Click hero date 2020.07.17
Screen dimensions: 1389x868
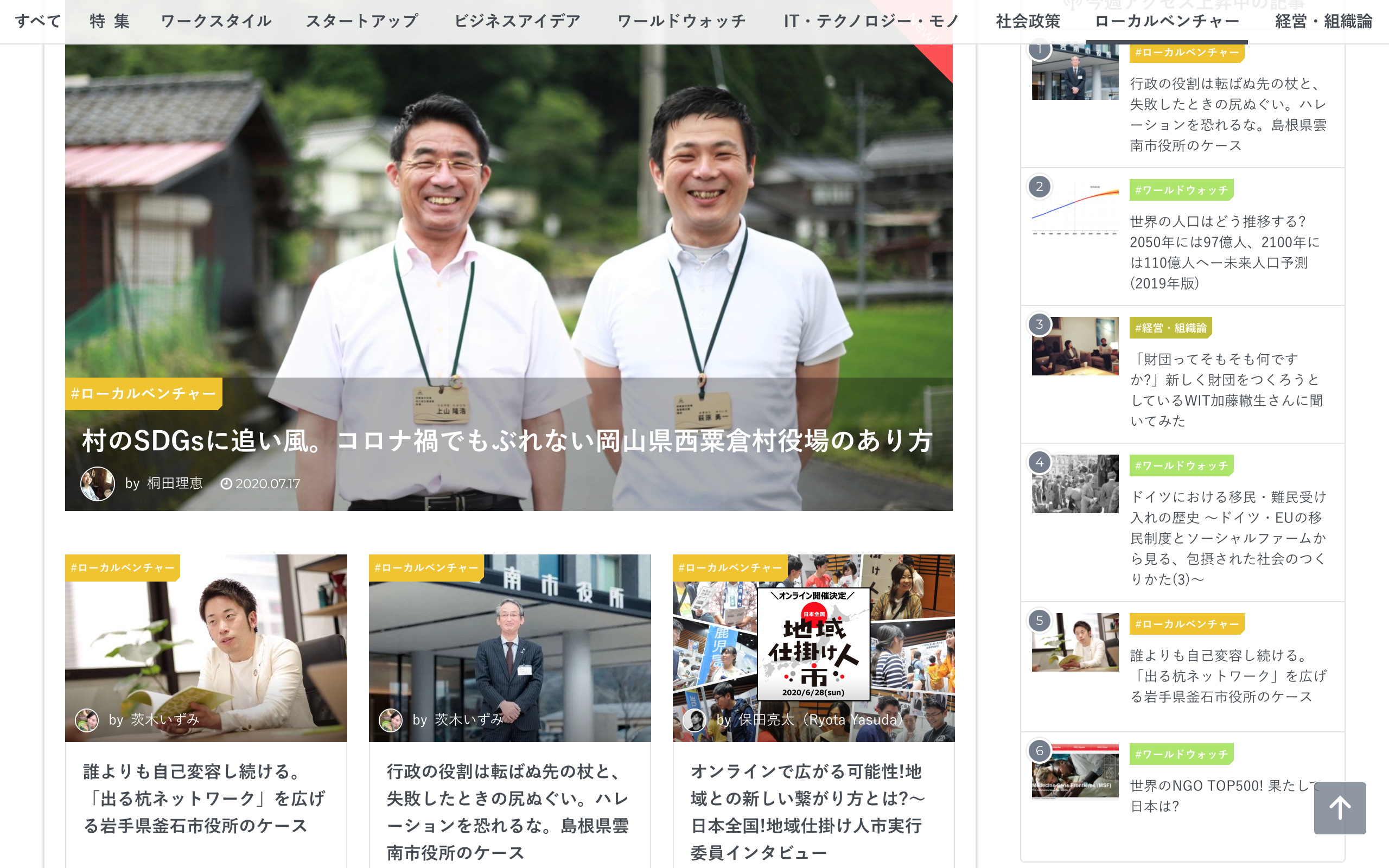267,484
